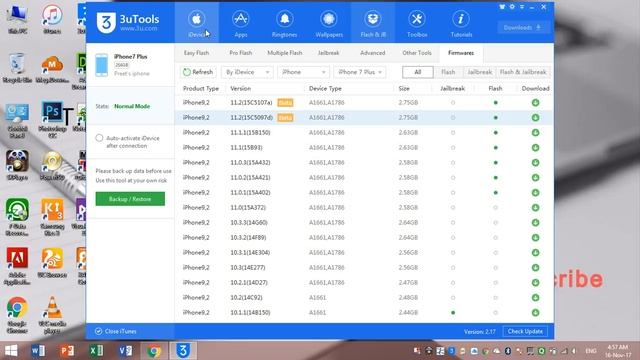Viewport: 640px width, 360px height.
Task: Click the Beta badge on 11.2(15C5107a)
Action: click(285, 103)
